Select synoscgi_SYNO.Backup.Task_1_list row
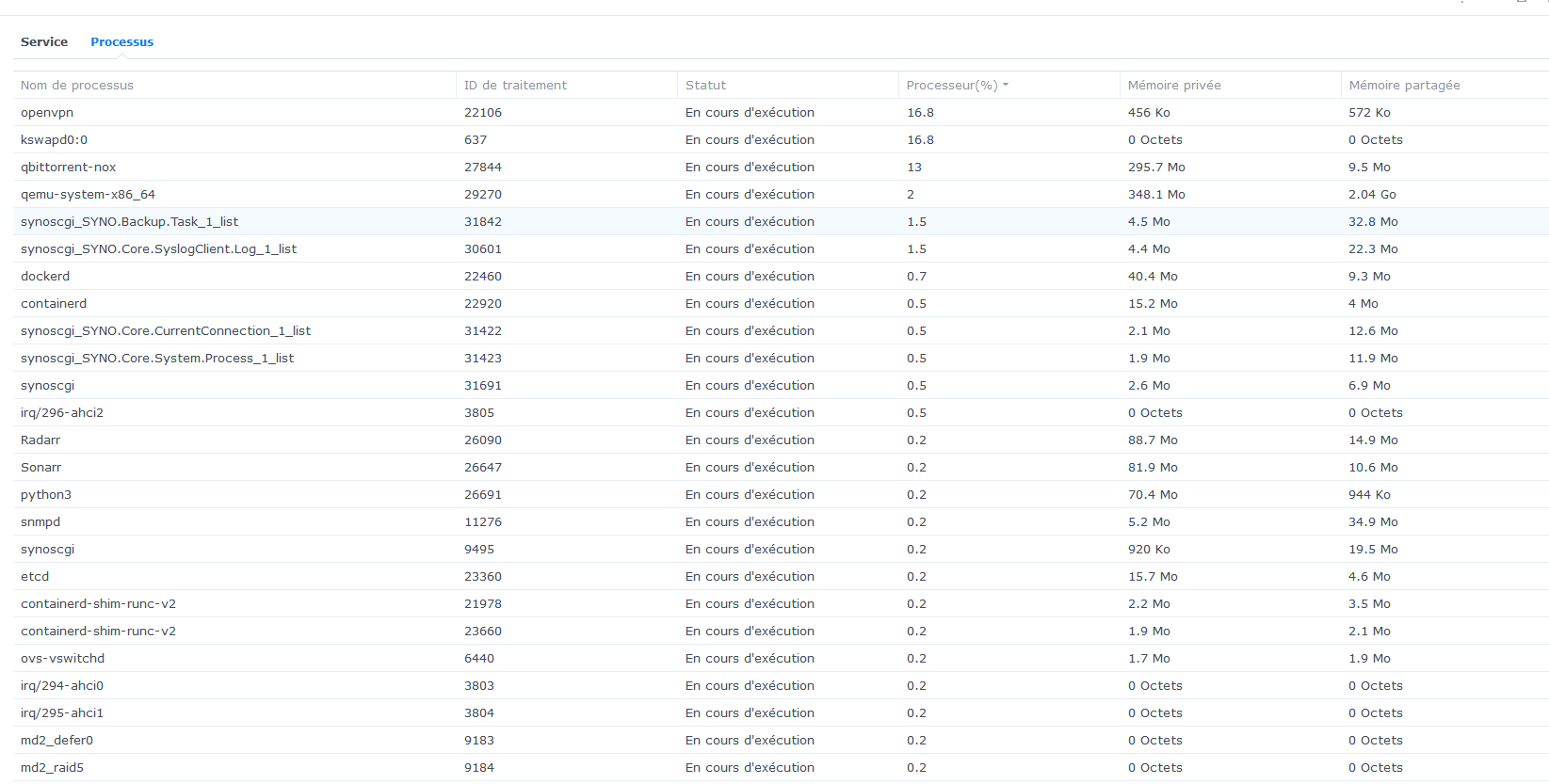1549x784 pixels. tap(129, 222)
